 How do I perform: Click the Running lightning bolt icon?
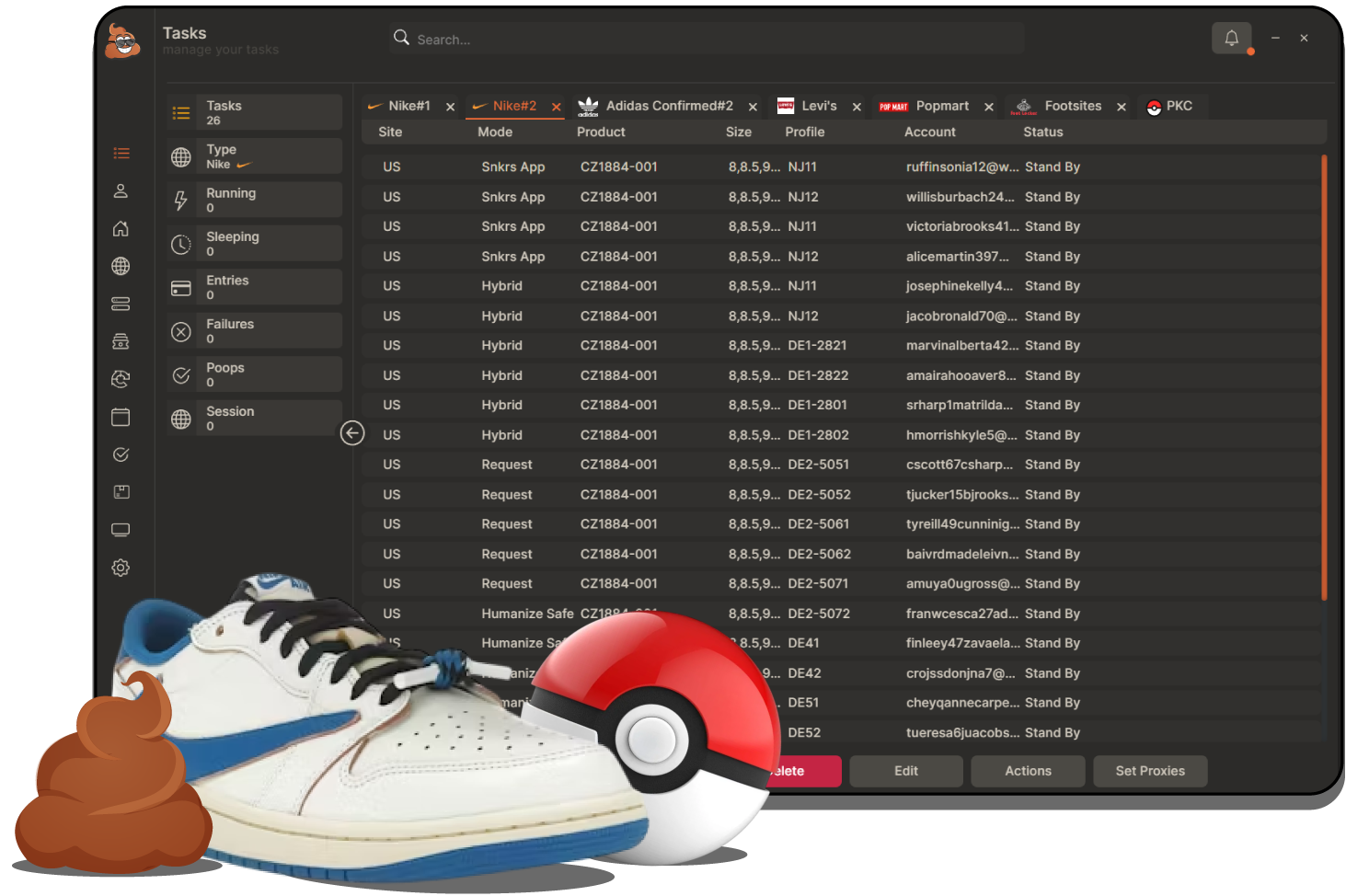(181, 201)
